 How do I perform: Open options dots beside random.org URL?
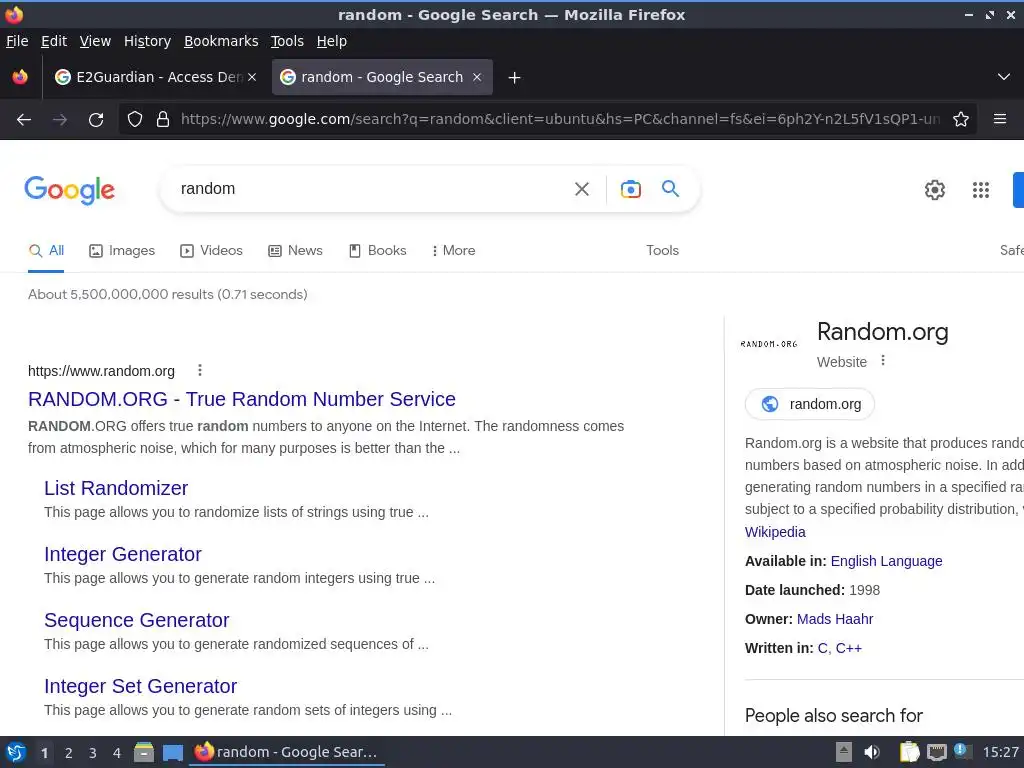pyautogui.click(x=200, y=370)
